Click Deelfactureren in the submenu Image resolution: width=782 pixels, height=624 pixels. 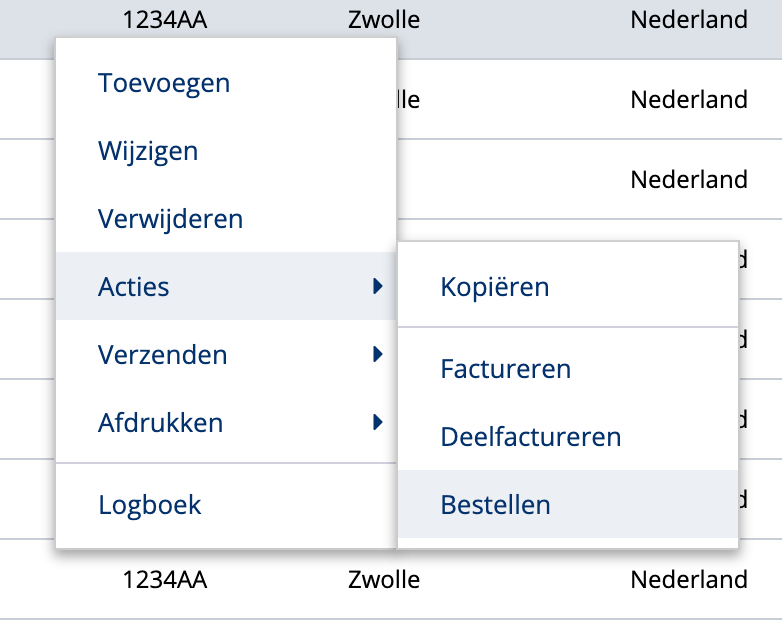point(530,437)
